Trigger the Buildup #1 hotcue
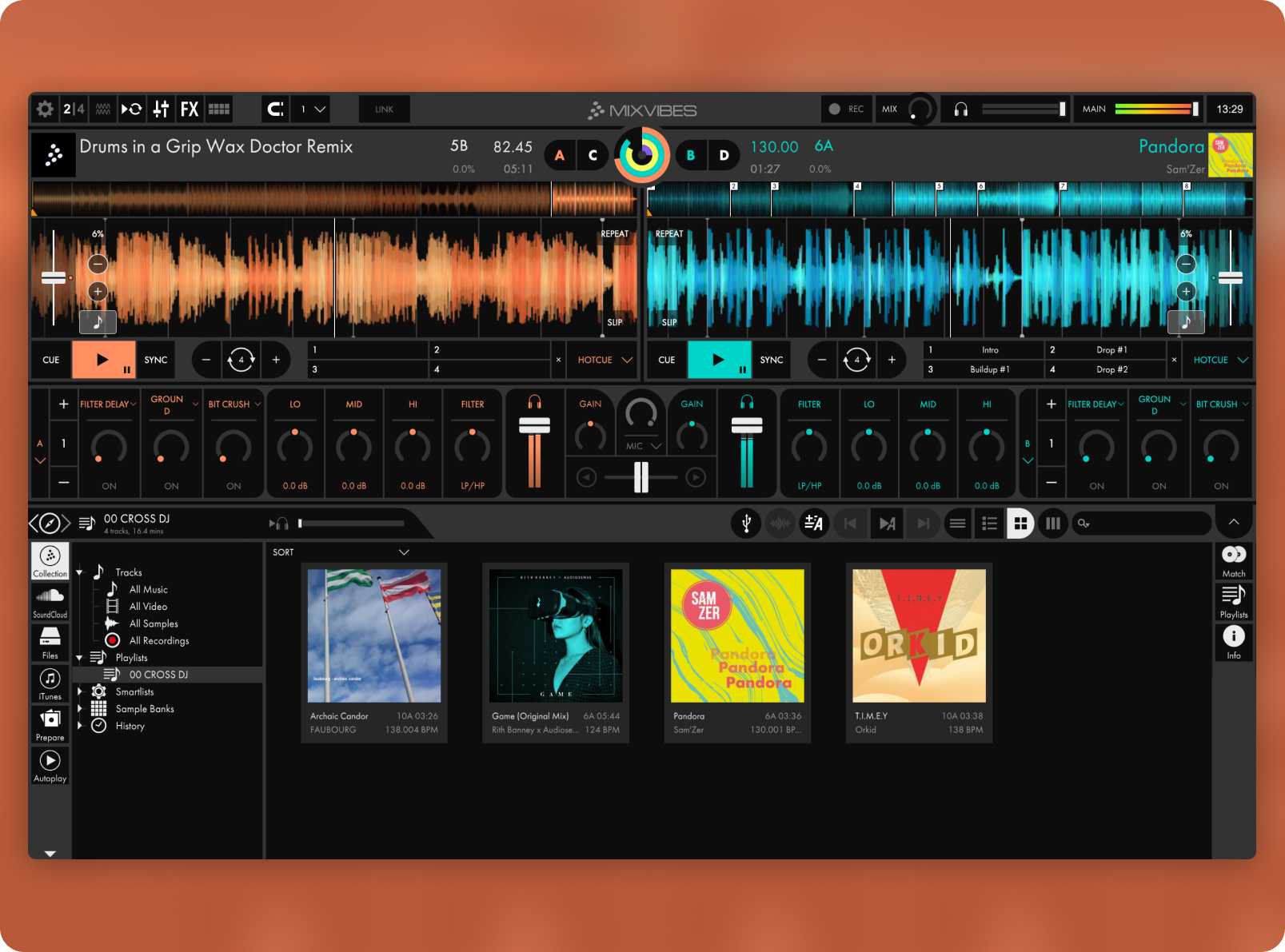 (x=984, y=369)
